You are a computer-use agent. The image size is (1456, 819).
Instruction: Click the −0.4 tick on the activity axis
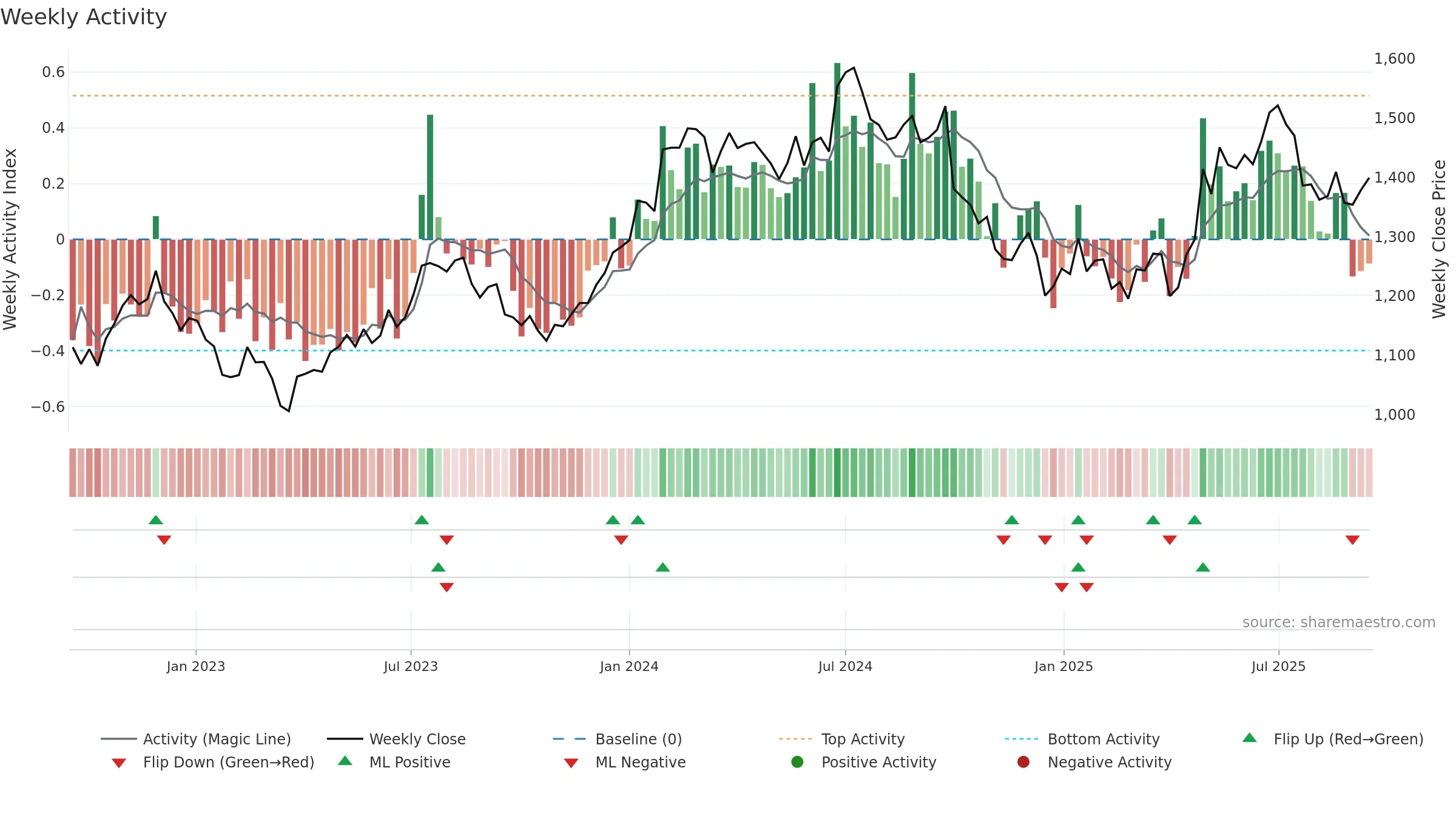point(48,351)
